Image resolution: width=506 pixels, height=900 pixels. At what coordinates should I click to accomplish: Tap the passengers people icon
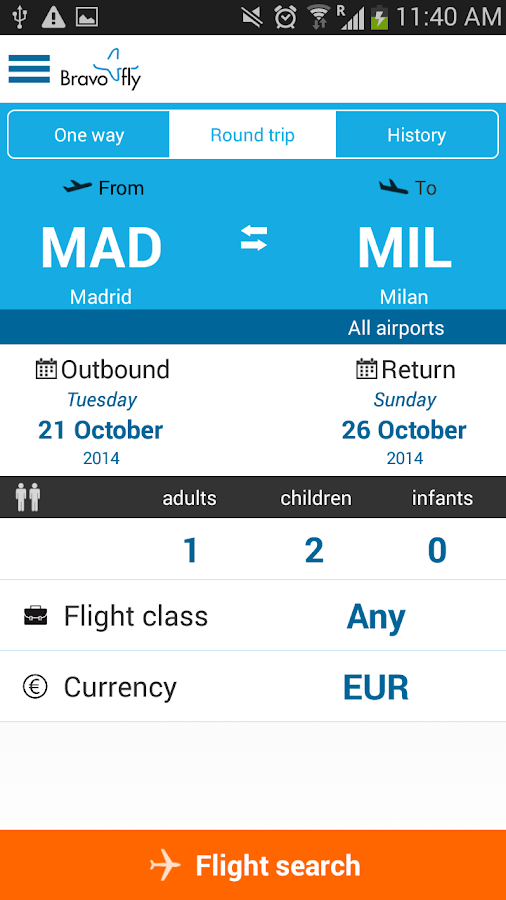[x=28, y=497]
